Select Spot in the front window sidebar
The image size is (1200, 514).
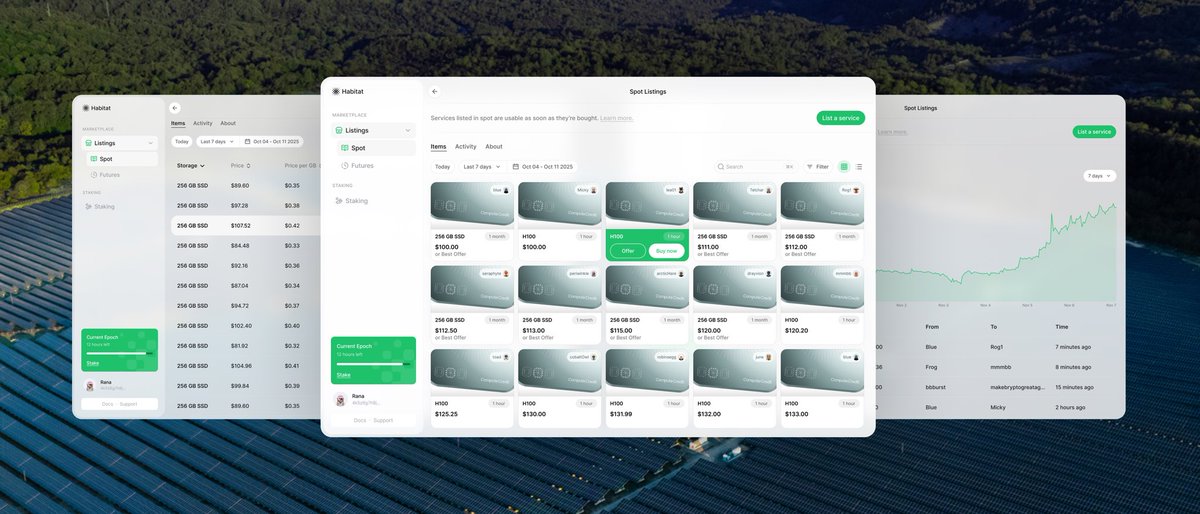coord(377,148)
